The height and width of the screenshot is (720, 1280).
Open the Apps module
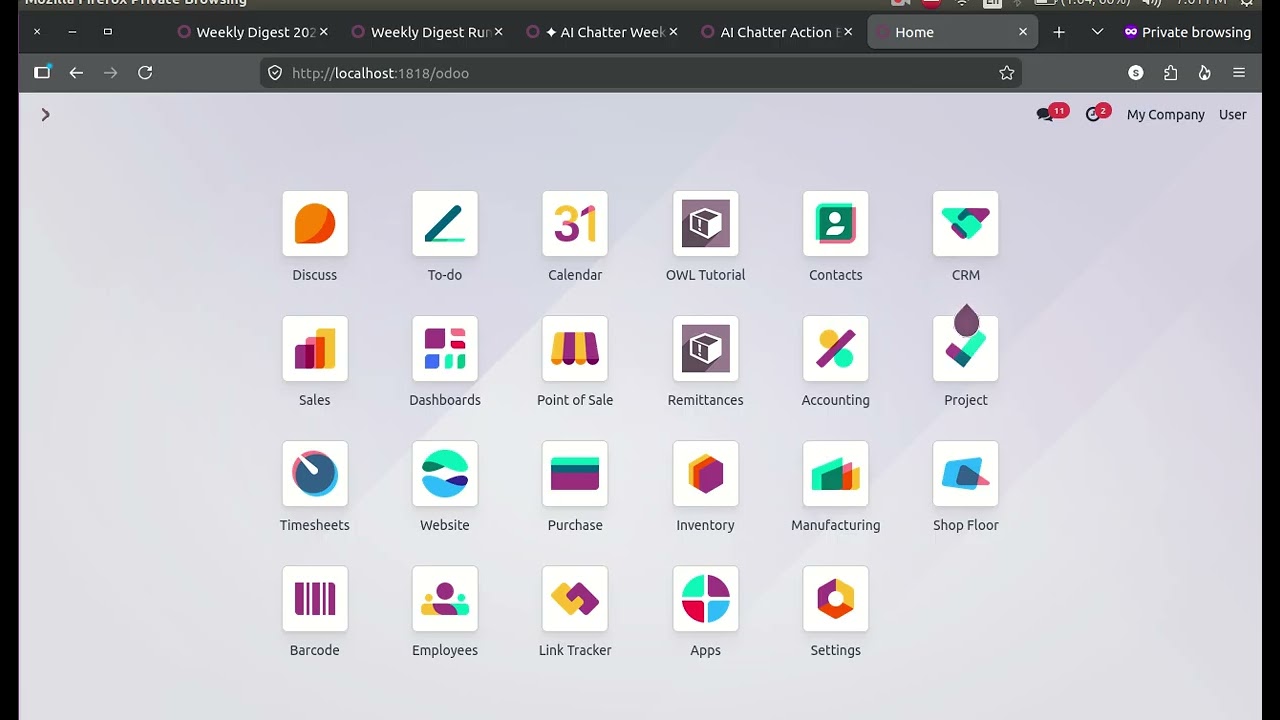pos(706,599)
